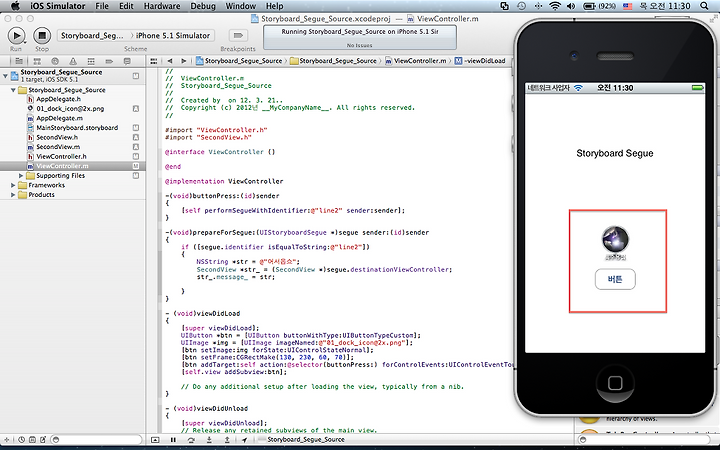Image resolution: width=720 pixels, height=450 pixels.
Task: Open the Help menu
Action: [275, 6]
